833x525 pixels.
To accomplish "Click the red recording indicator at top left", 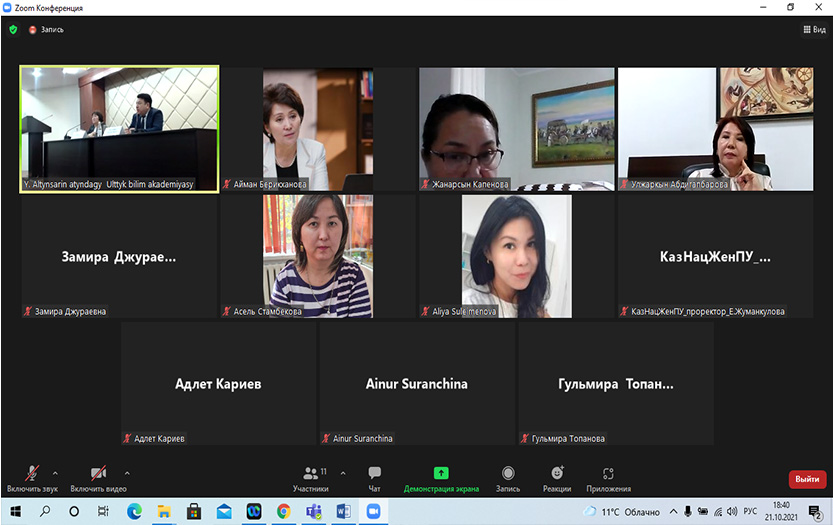I will pyautogui.click(x=33, y=30).
